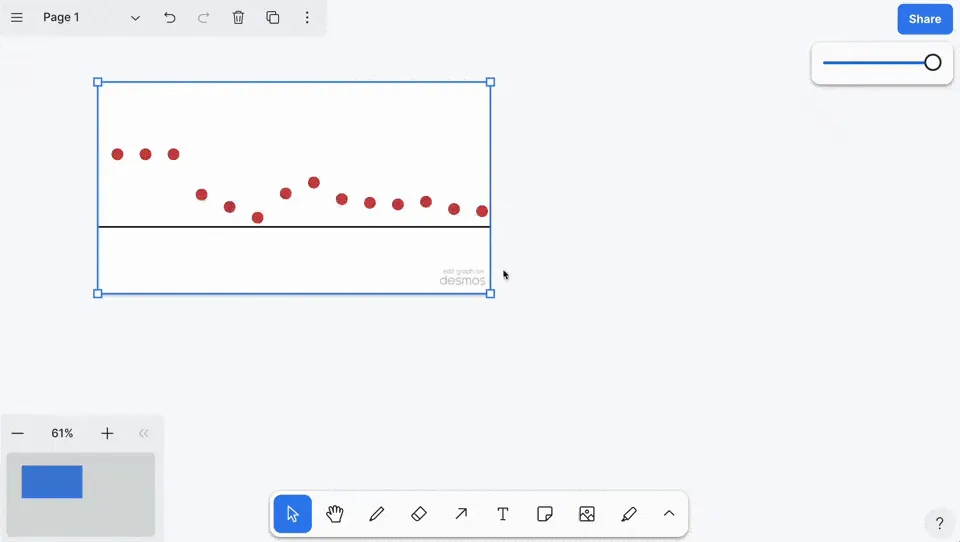
Task: Open the three-dot more actions menu
Action: [307, 18]
